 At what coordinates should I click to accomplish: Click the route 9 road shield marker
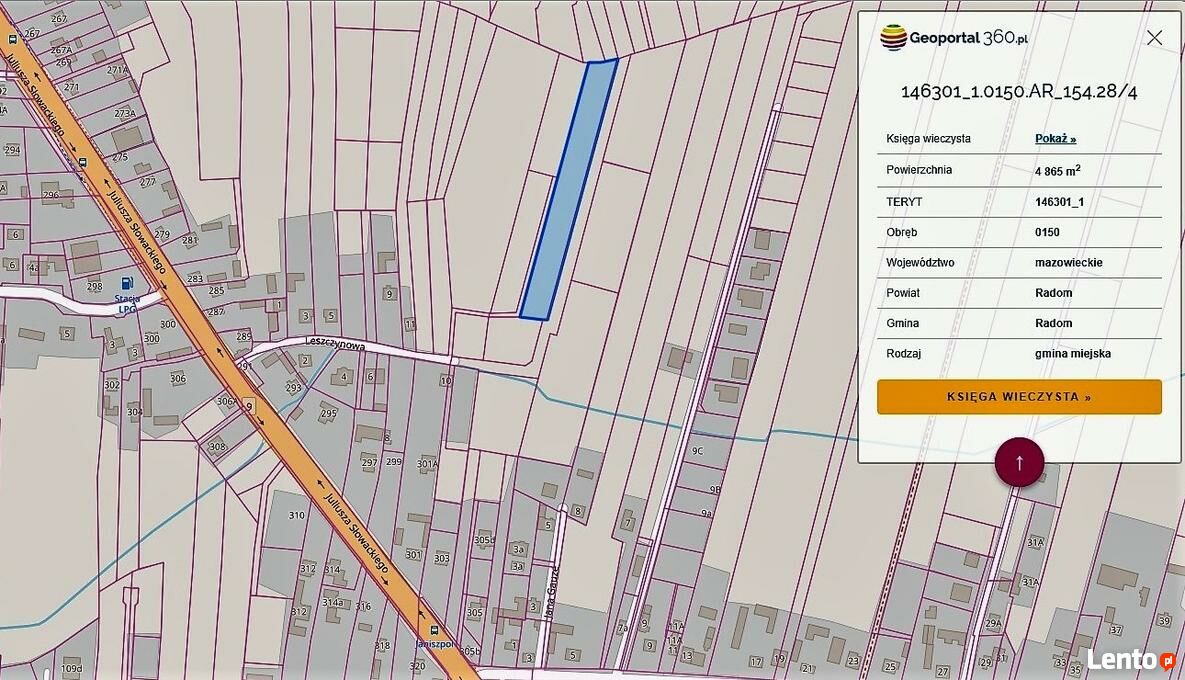point(249,406)
